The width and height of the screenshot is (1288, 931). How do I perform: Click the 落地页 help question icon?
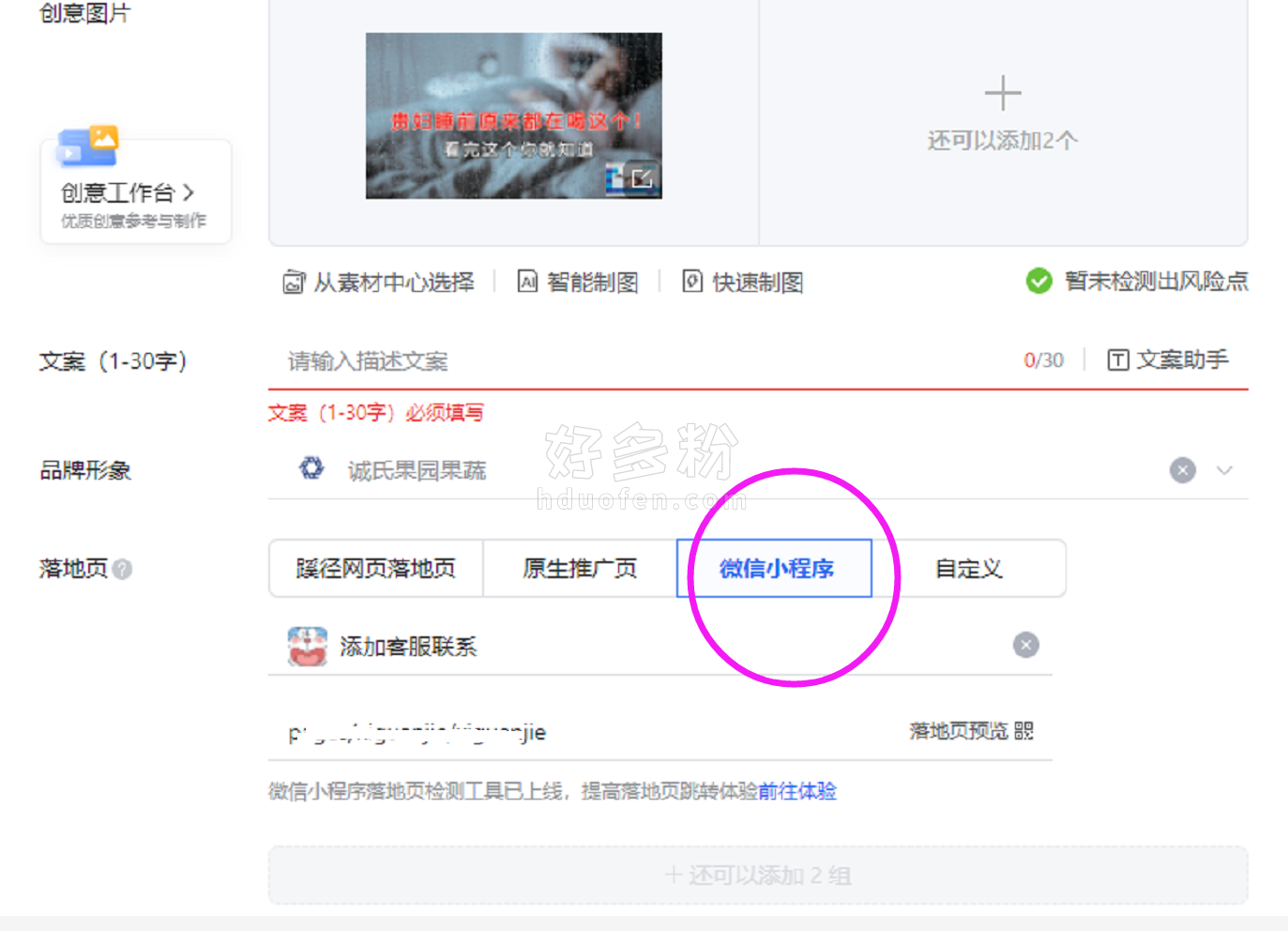[x=122, y=569]
